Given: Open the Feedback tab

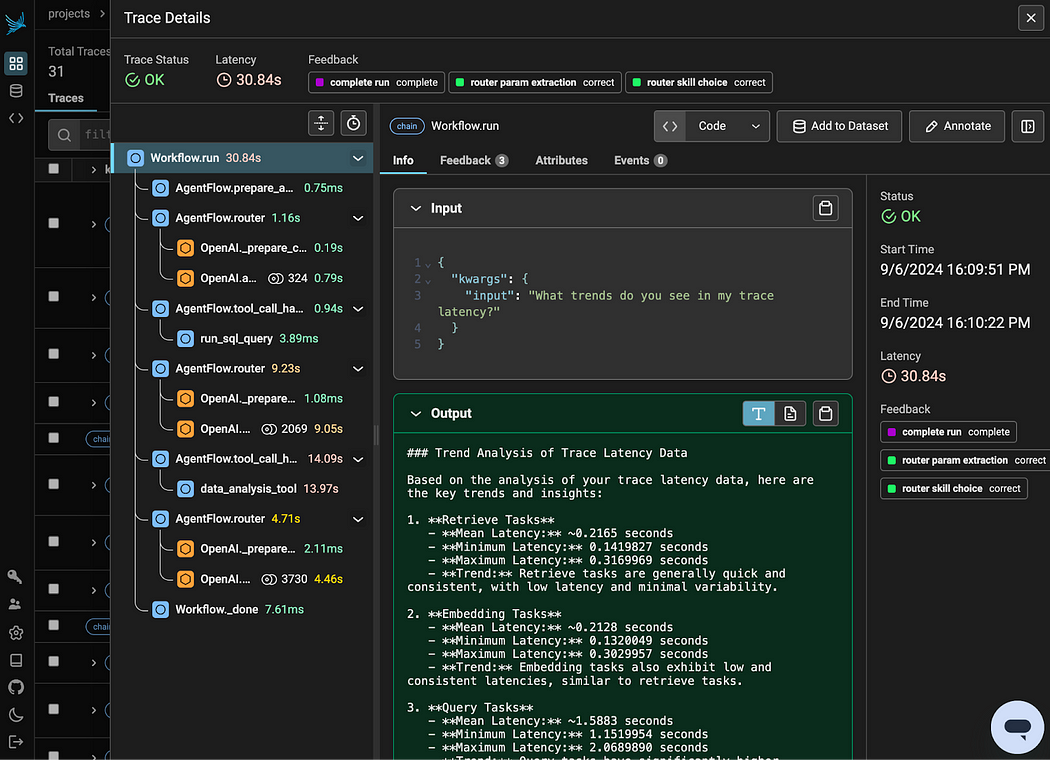Looking at the screenshot, I should 473,161.
